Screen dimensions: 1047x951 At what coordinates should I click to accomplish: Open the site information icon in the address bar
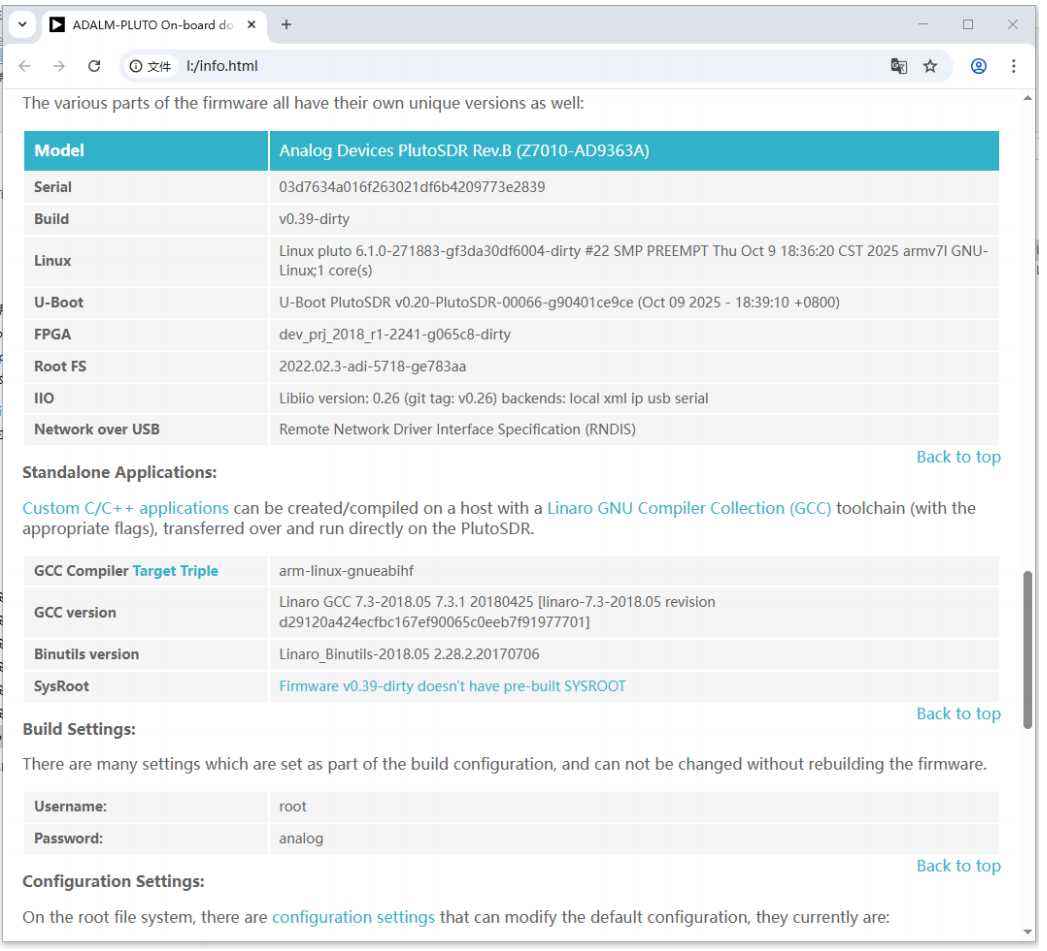point(136,66)
